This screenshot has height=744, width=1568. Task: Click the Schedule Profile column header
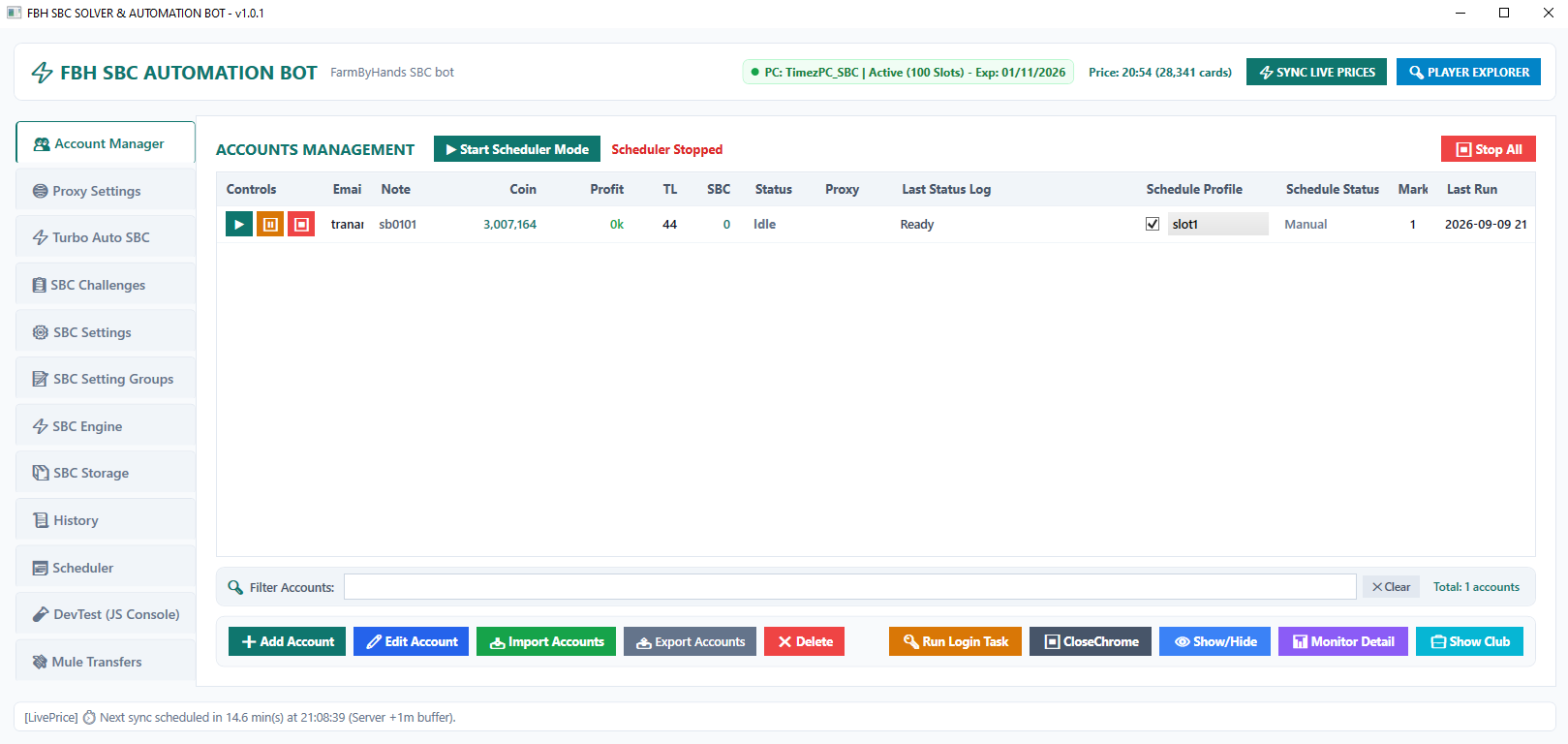[x=1194, y=189]
